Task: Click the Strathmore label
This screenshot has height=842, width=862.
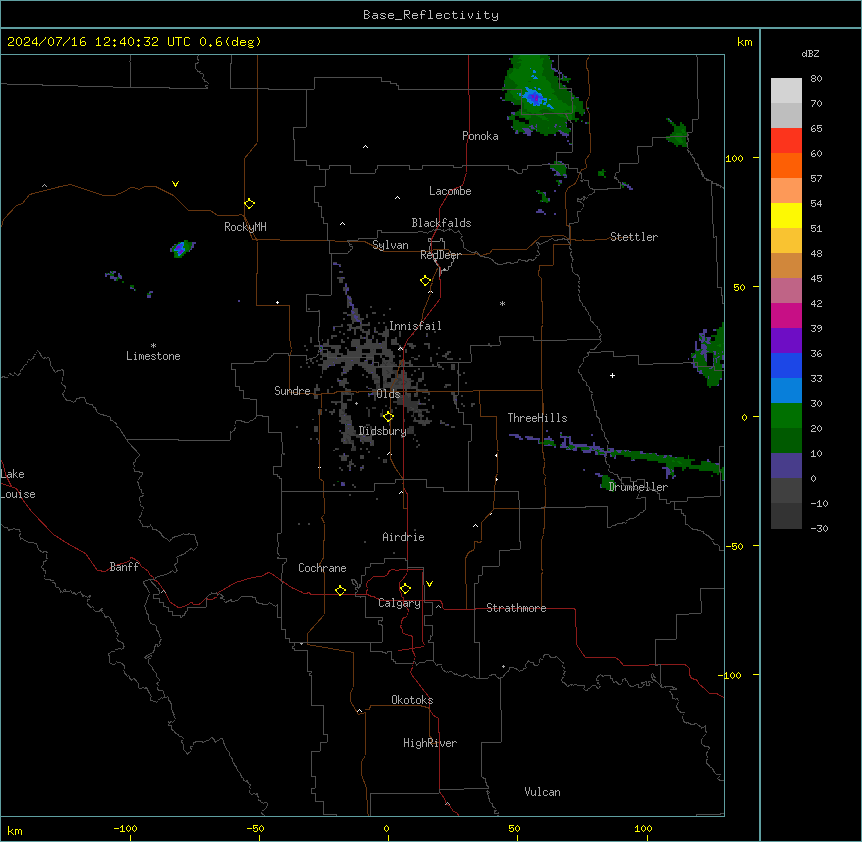Action: click(516, 608)
